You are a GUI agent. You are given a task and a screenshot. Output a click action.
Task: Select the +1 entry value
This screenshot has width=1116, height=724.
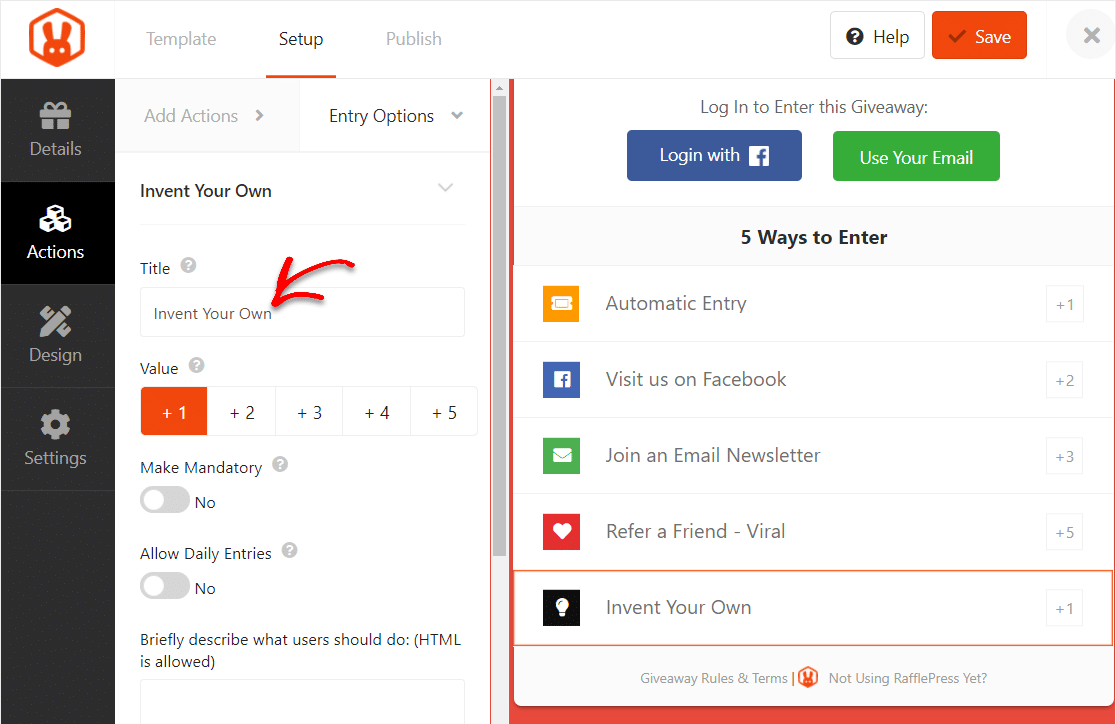tap(174, 411)
